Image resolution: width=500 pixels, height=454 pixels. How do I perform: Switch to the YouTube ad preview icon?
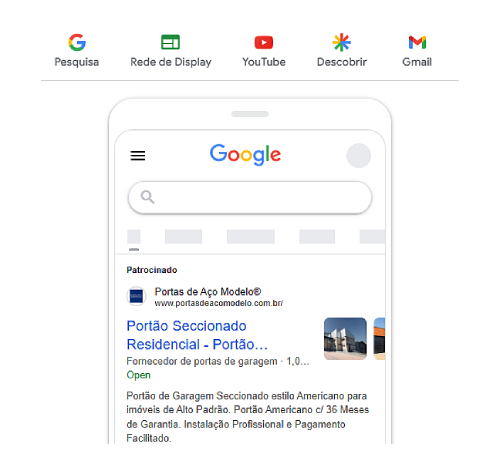tap(264, 42)
